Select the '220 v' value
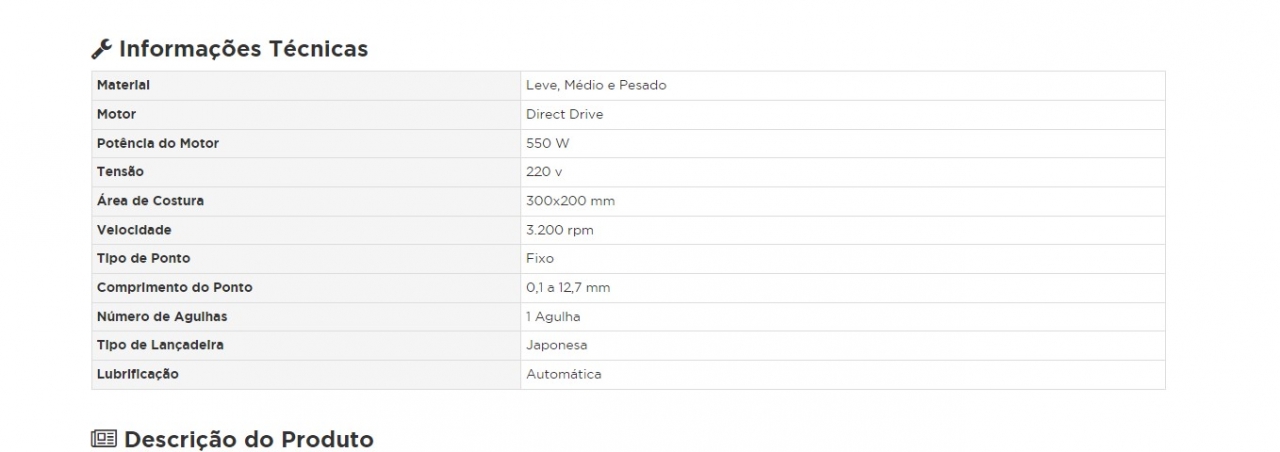The height and width of the screenshot is (452, 1280). tap(544, 172)
